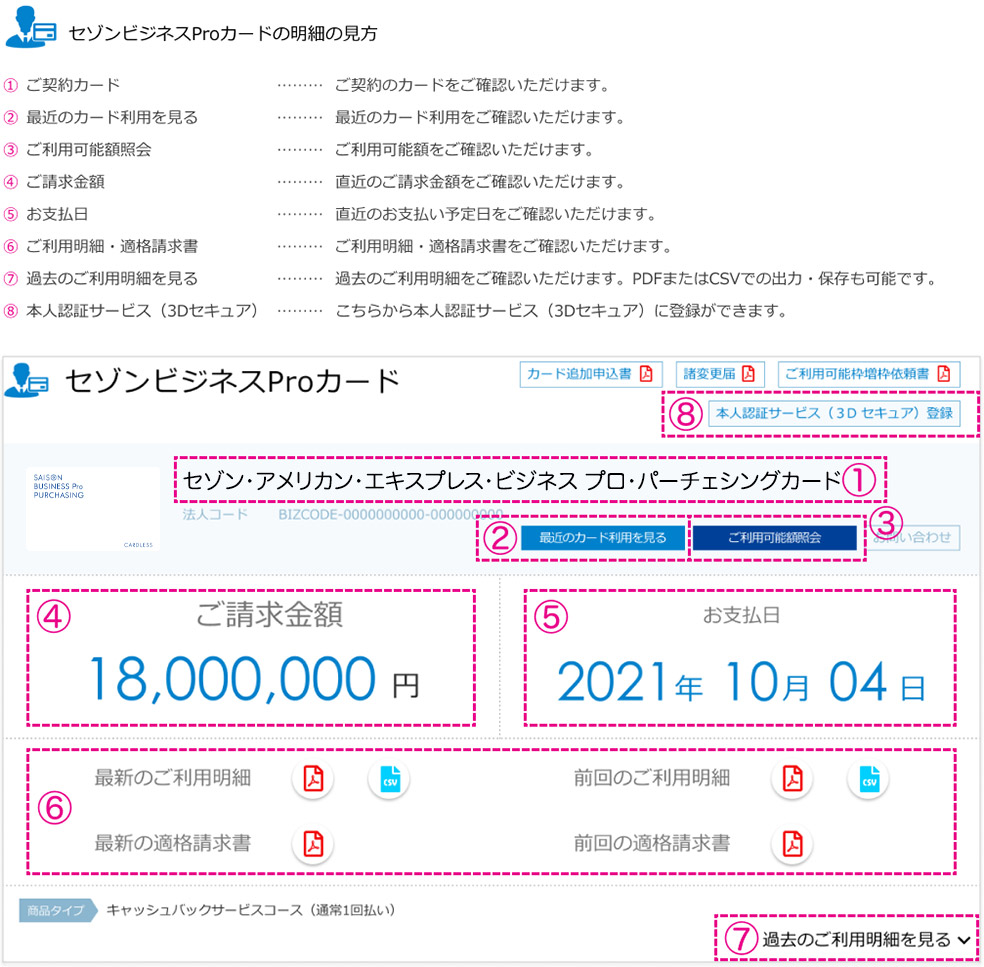This screenshot has height=967, width=984.
Task: Click the BIZCODE 法人コード value
Action: [390, 515]
